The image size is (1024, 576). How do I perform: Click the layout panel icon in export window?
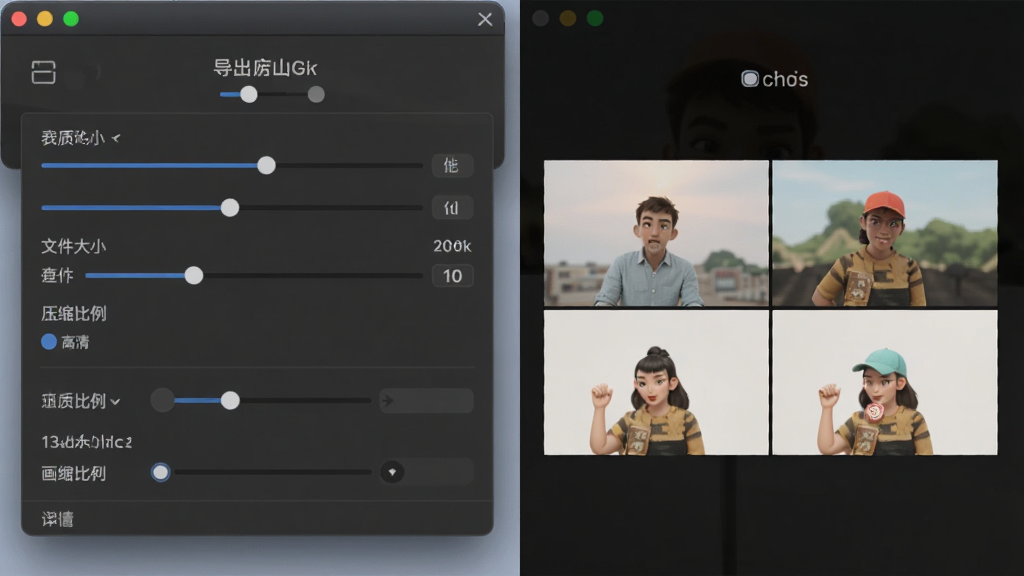click(44, 72)
